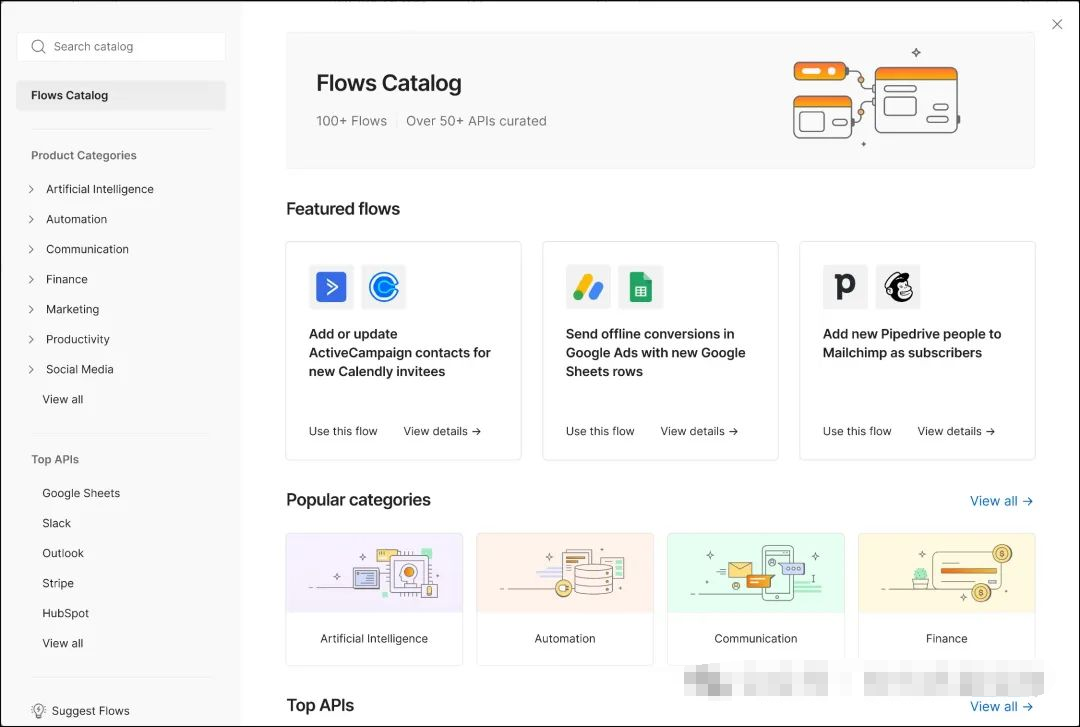Open Google Sheets under Top APIs sidebar
The height and width of the screenshot is (727, 1080).
click(81, 493)
